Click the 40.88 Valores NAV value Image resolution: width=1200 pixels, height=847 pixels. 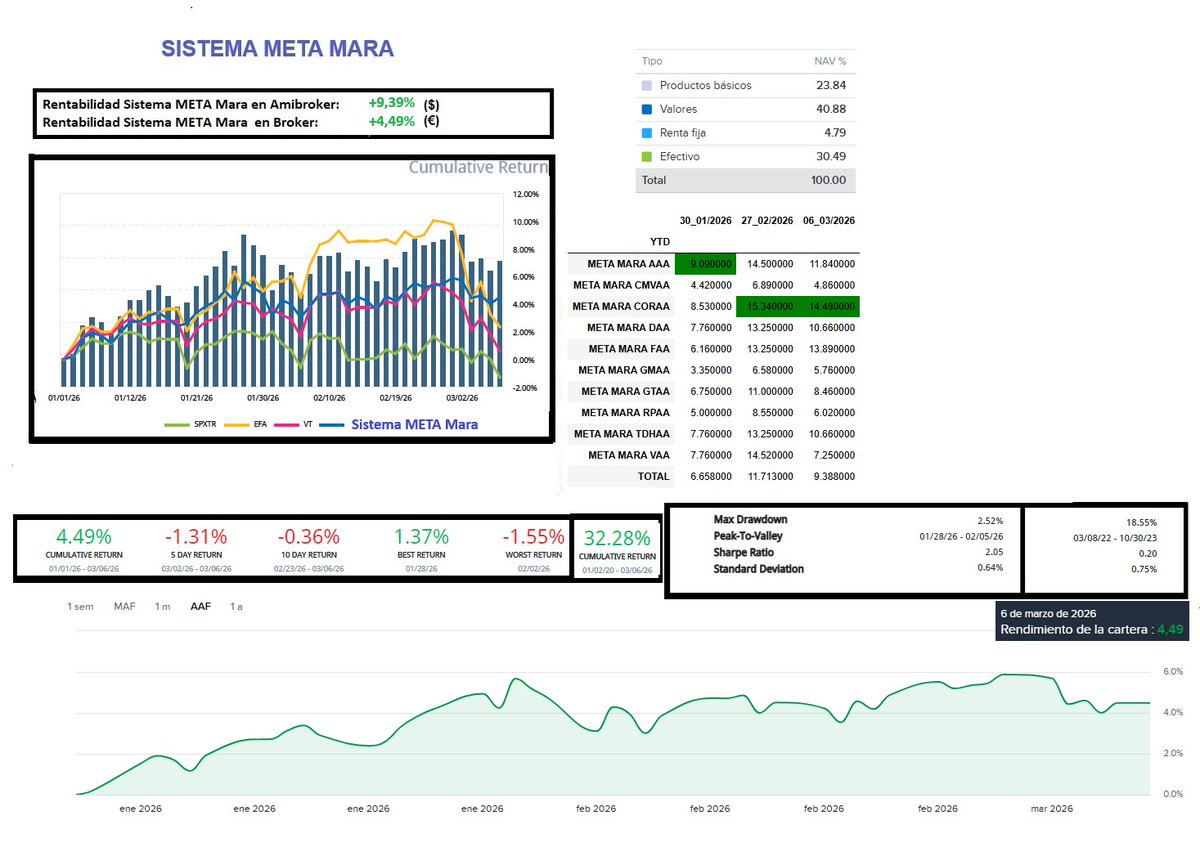pos(832,109)
